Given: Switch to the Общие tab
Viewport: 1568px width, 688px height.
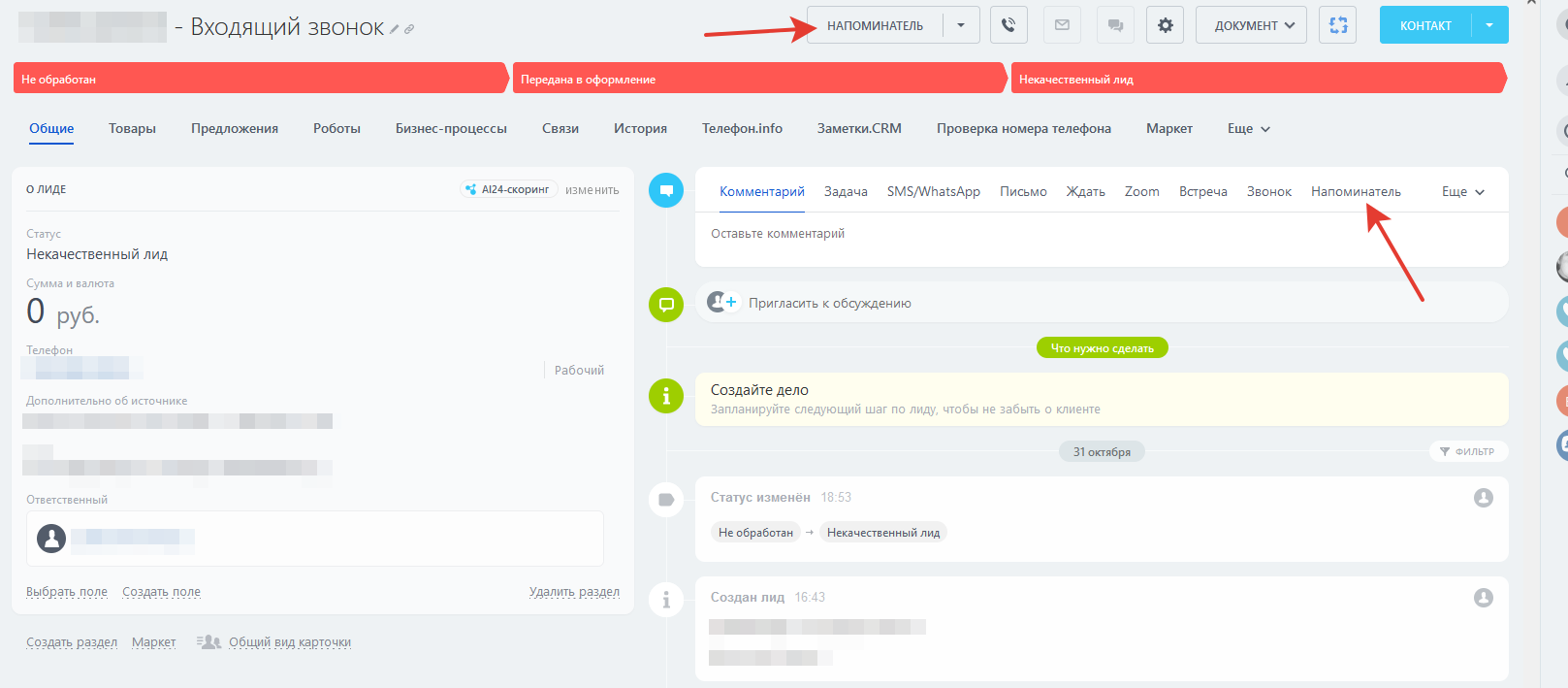Looking at the screenshot, I should click(51, 128).
